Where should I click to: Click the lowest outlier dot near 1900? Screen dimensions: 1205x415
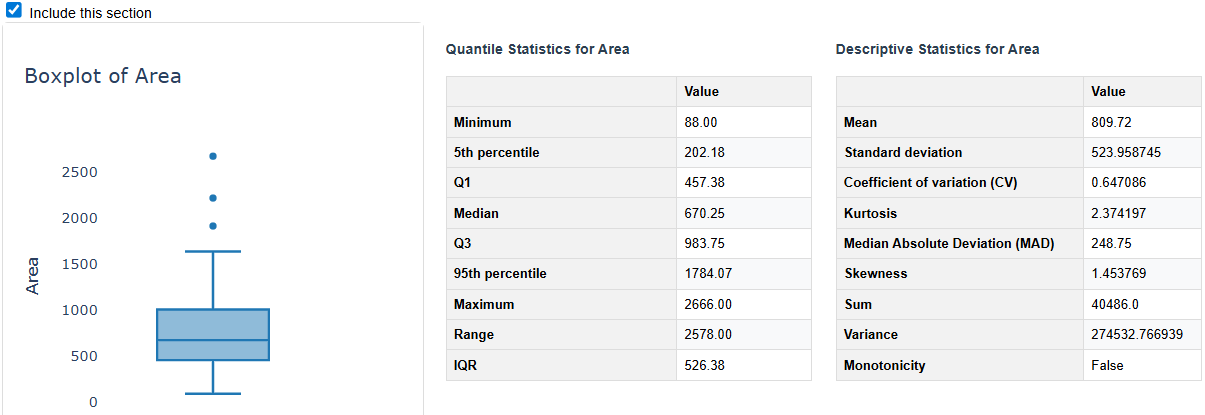point(213,226)
